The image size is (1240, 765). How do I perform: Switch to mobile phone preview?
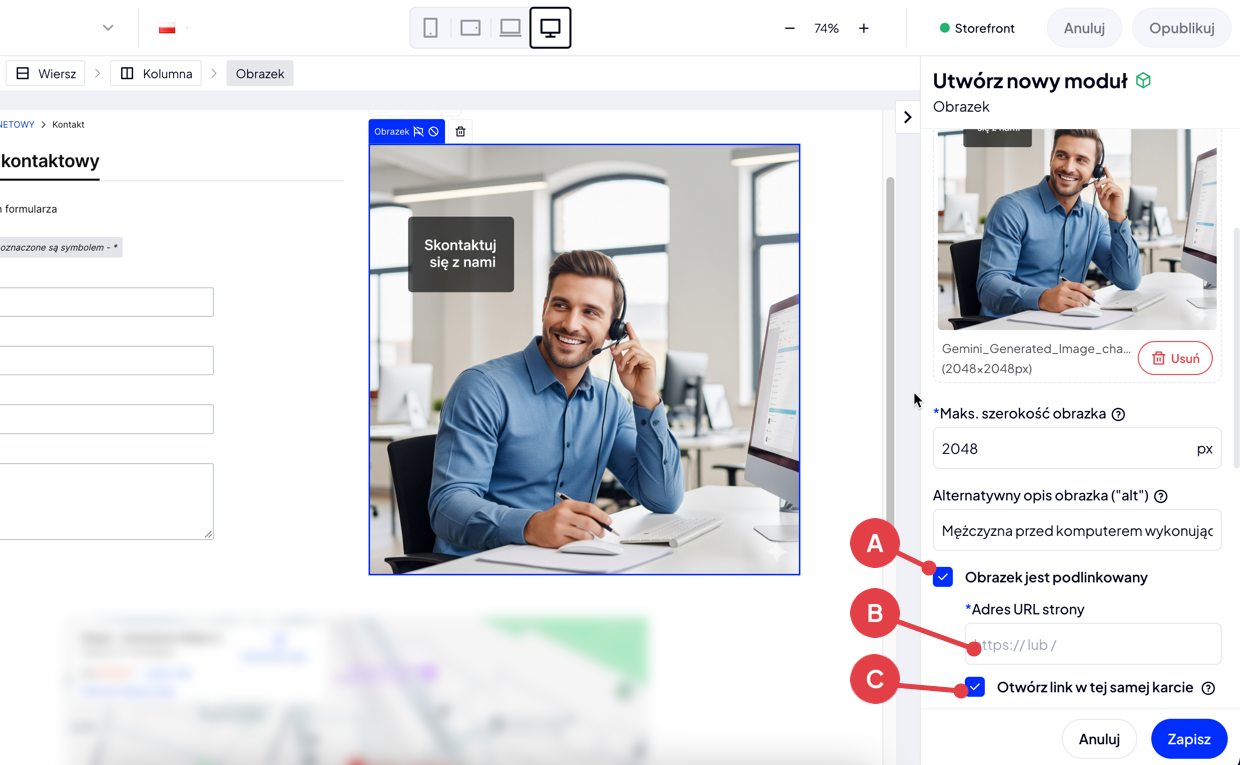tap(431, 28)
